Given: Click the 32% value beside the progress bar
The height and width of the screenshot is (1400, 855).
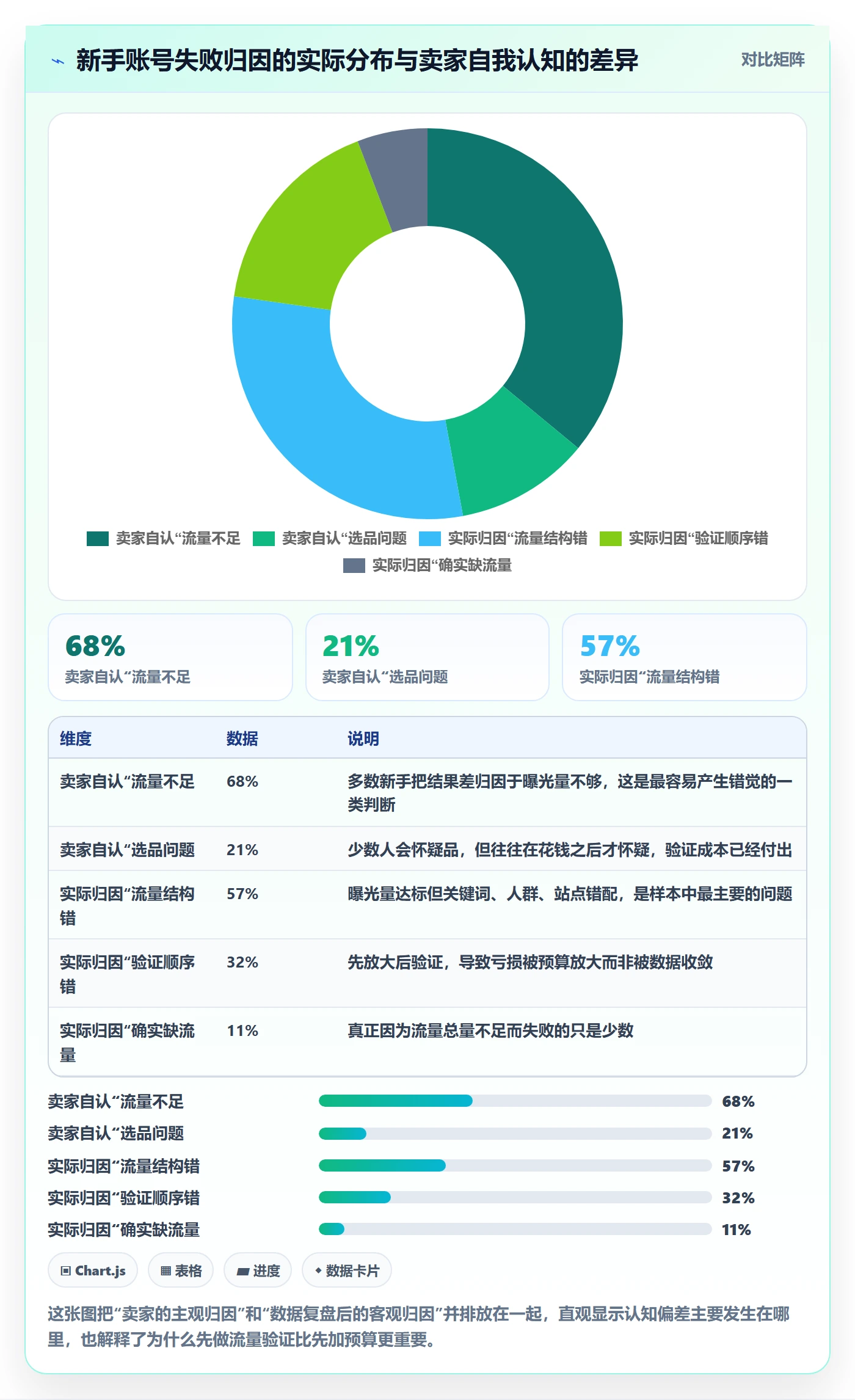Looking at the screenshot, I should click(x=738, y=1198).
